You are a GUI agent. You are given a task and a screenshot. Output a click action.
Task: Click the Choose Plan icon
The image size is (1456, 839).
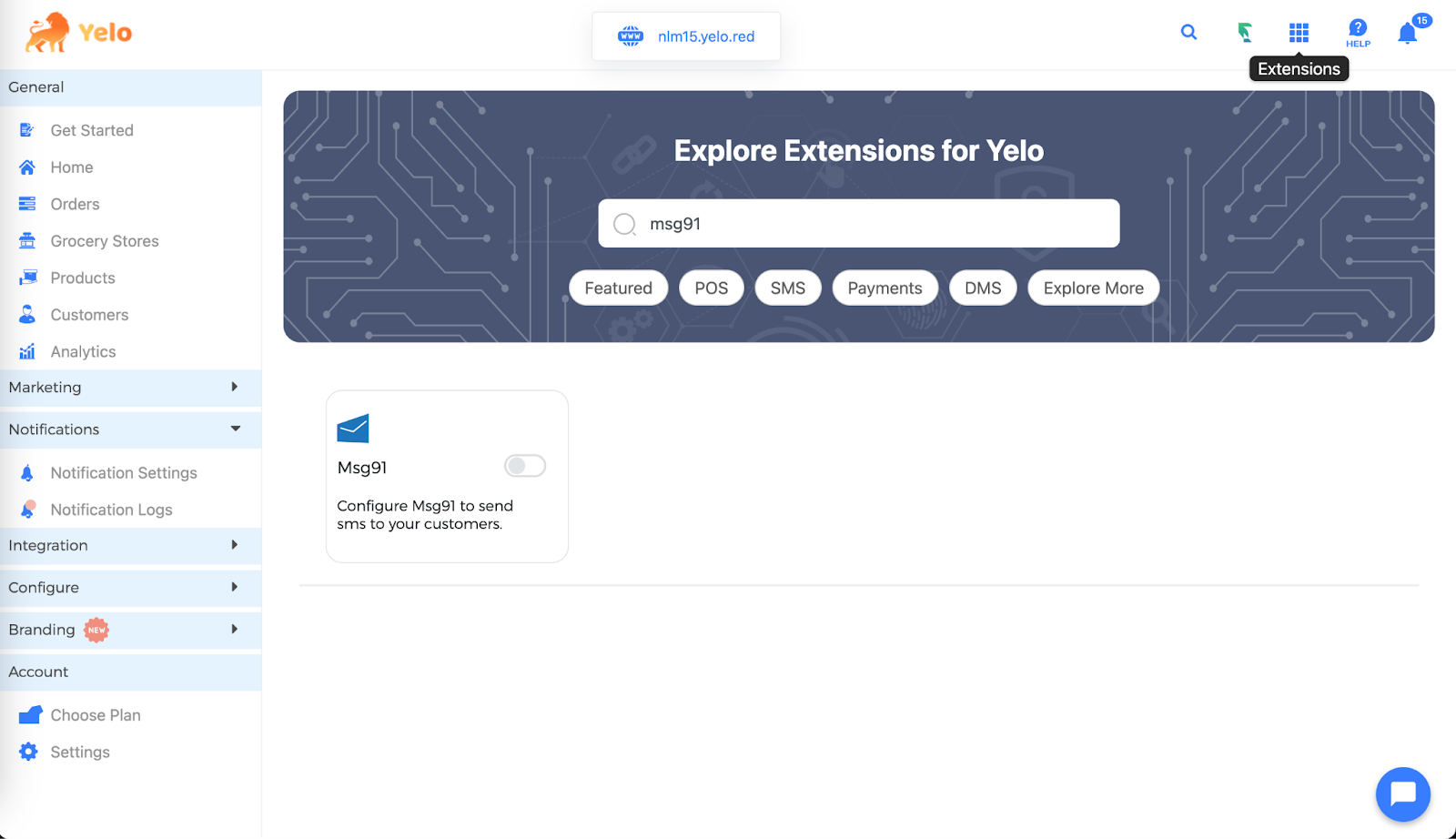[x=30, y=715]
